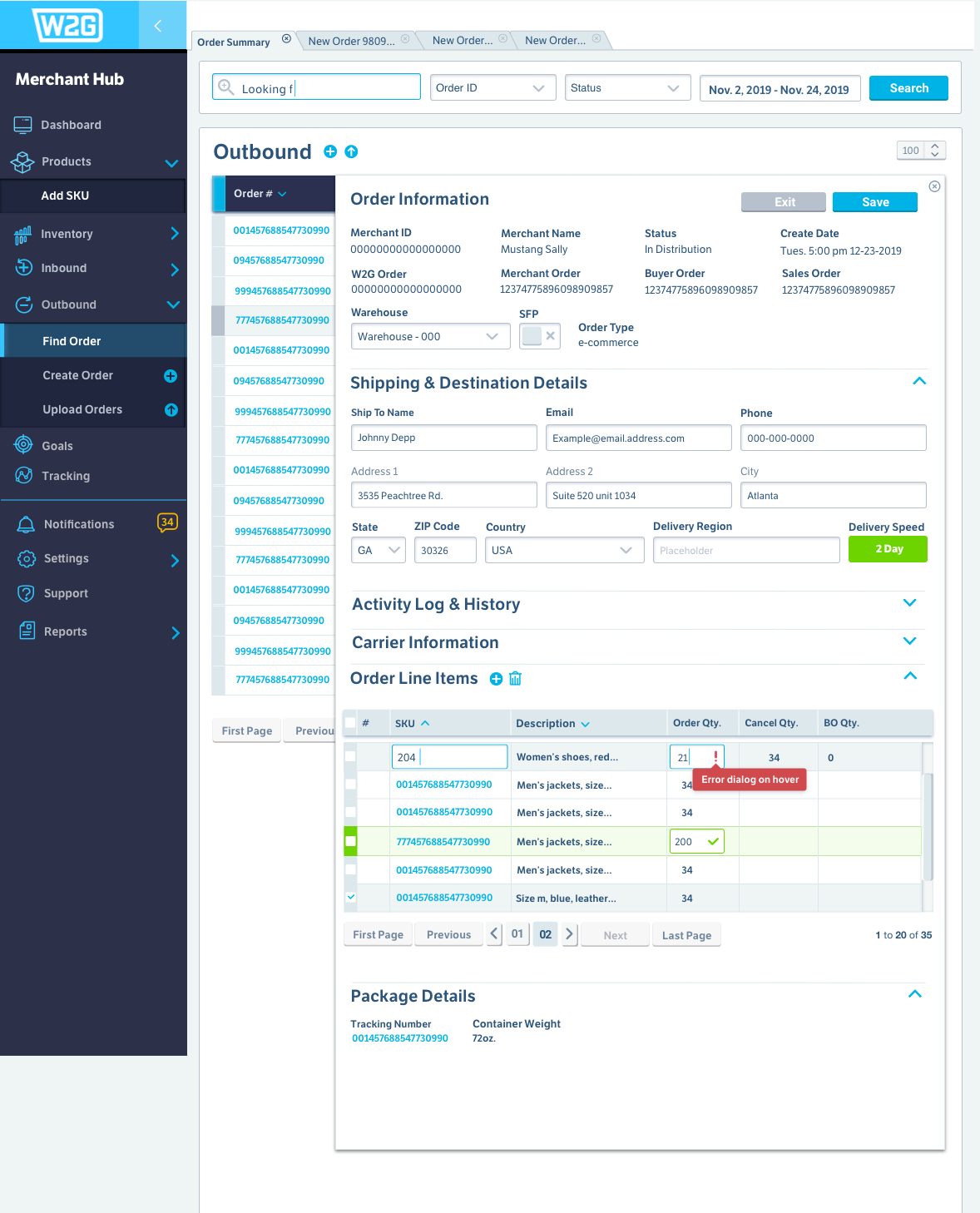Click the magnifier icon in search box

225,87
